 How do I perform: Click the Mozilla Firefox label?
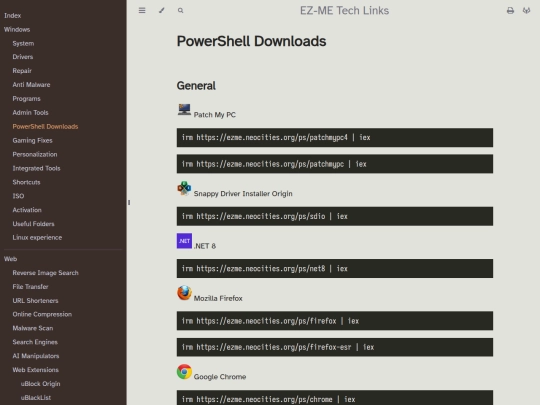(x=218, y=298)
